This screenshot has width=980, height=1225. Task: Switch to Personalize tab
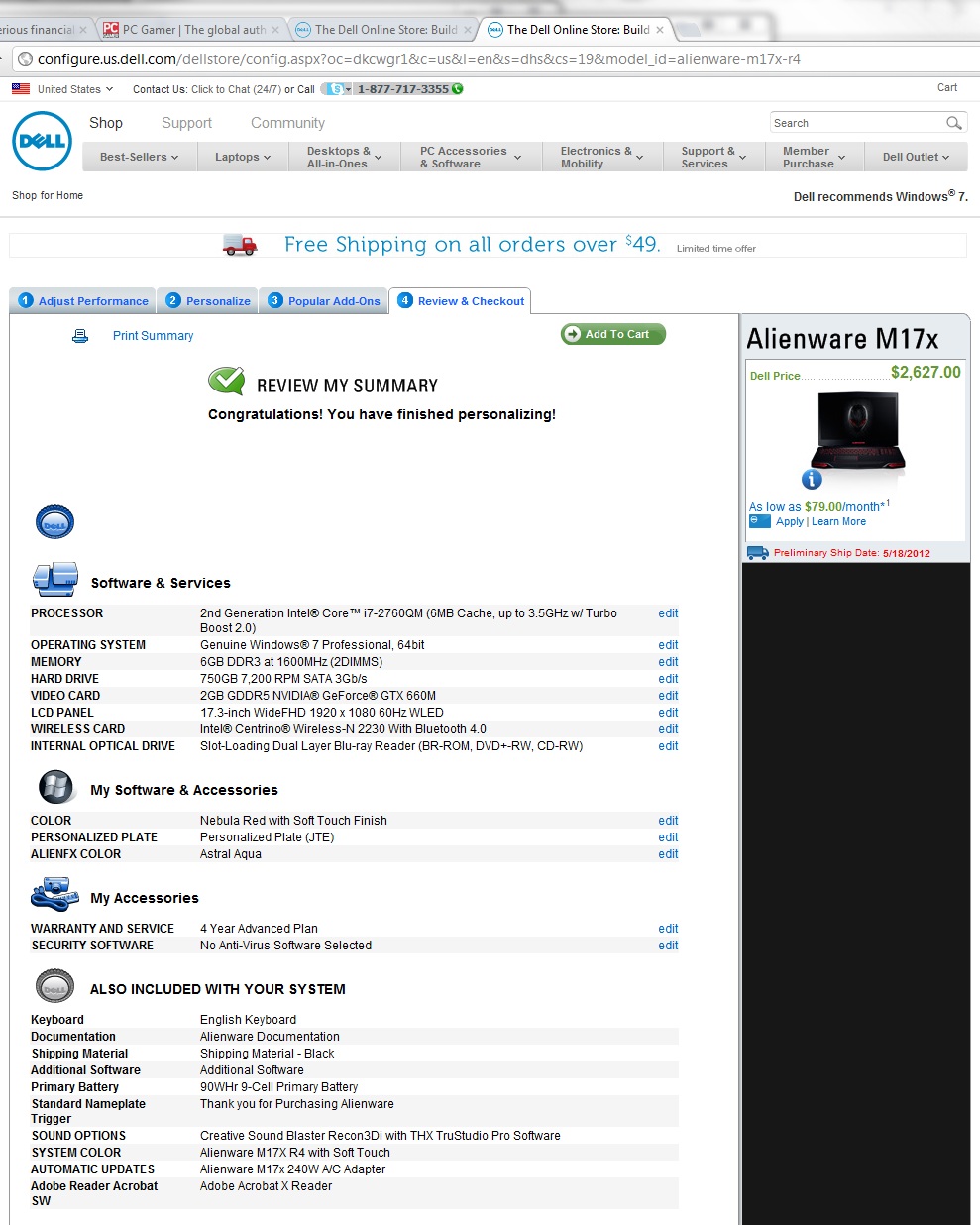pos(208,301)
